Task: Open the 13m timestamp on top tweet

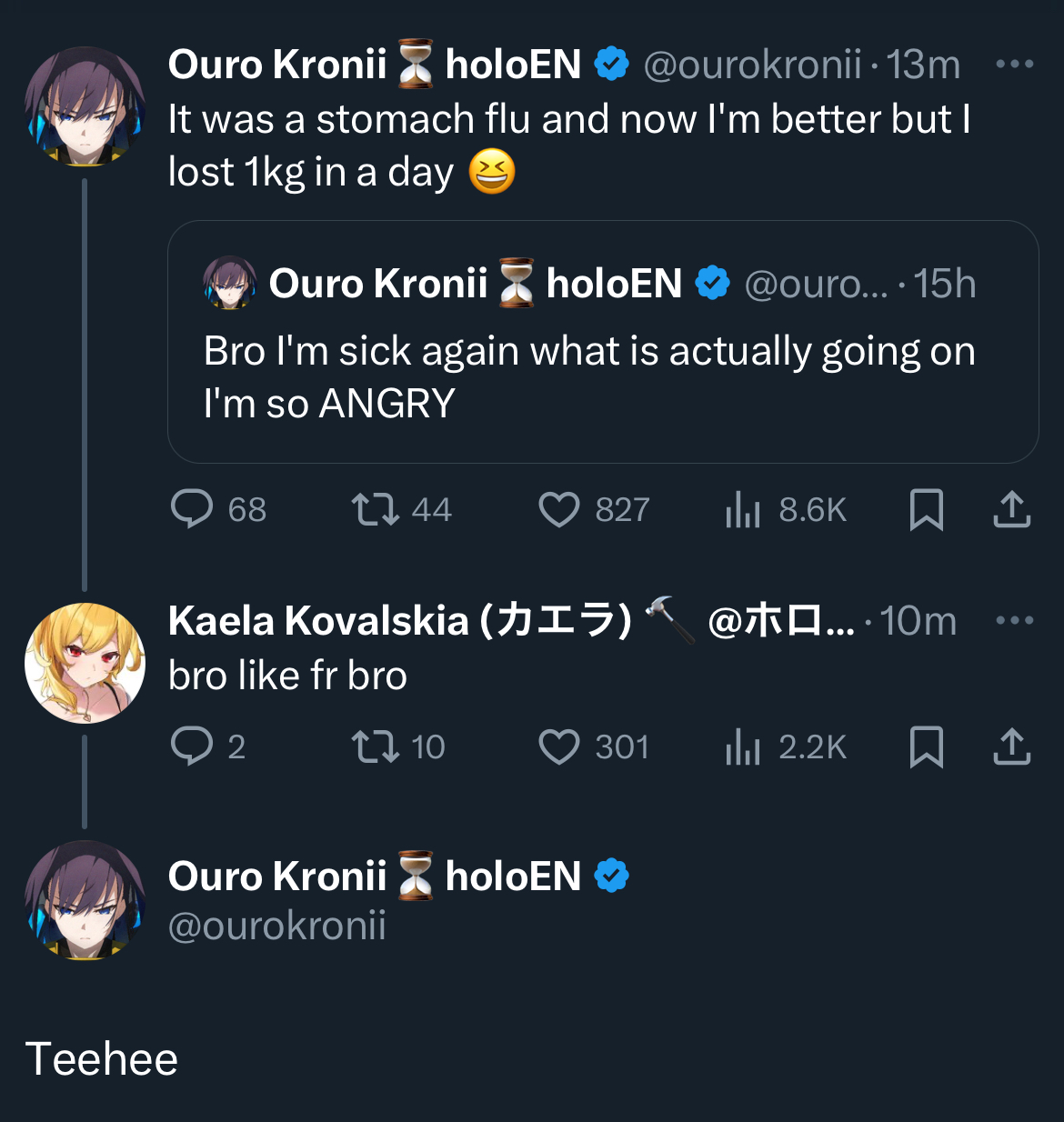Action: 923,65
